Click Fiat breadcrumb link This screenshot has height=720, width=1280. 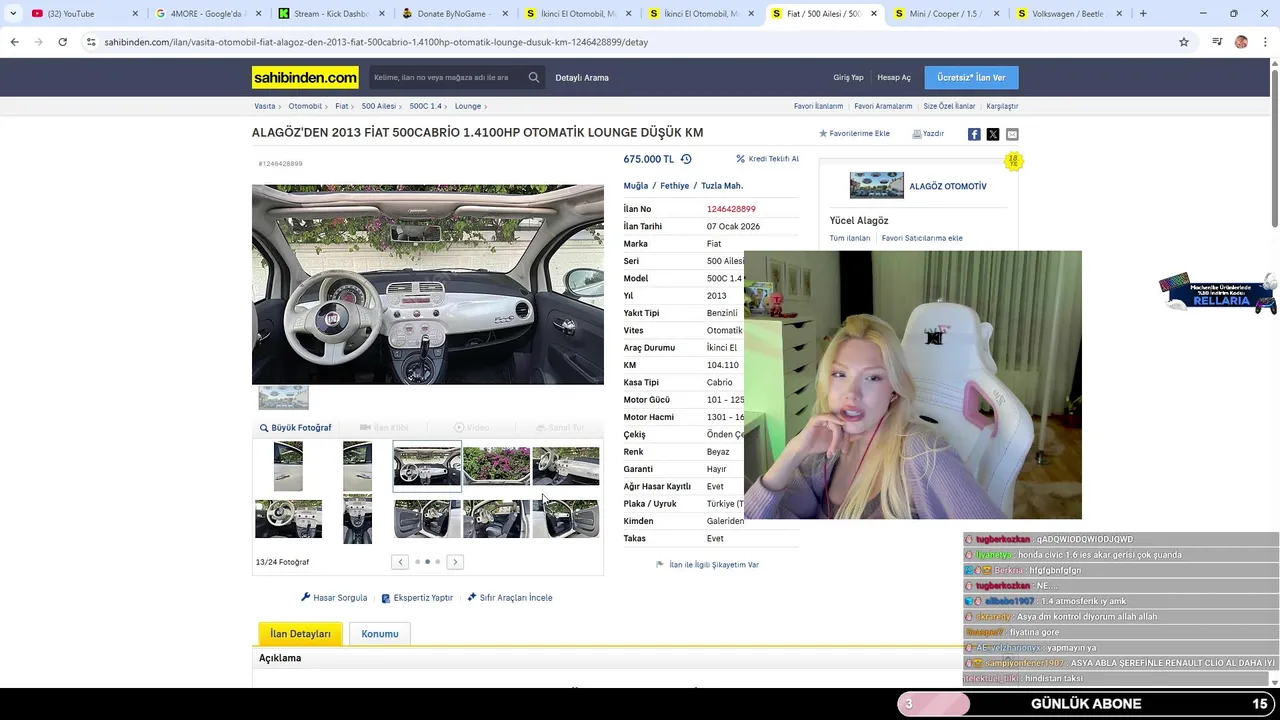(342, 106)
